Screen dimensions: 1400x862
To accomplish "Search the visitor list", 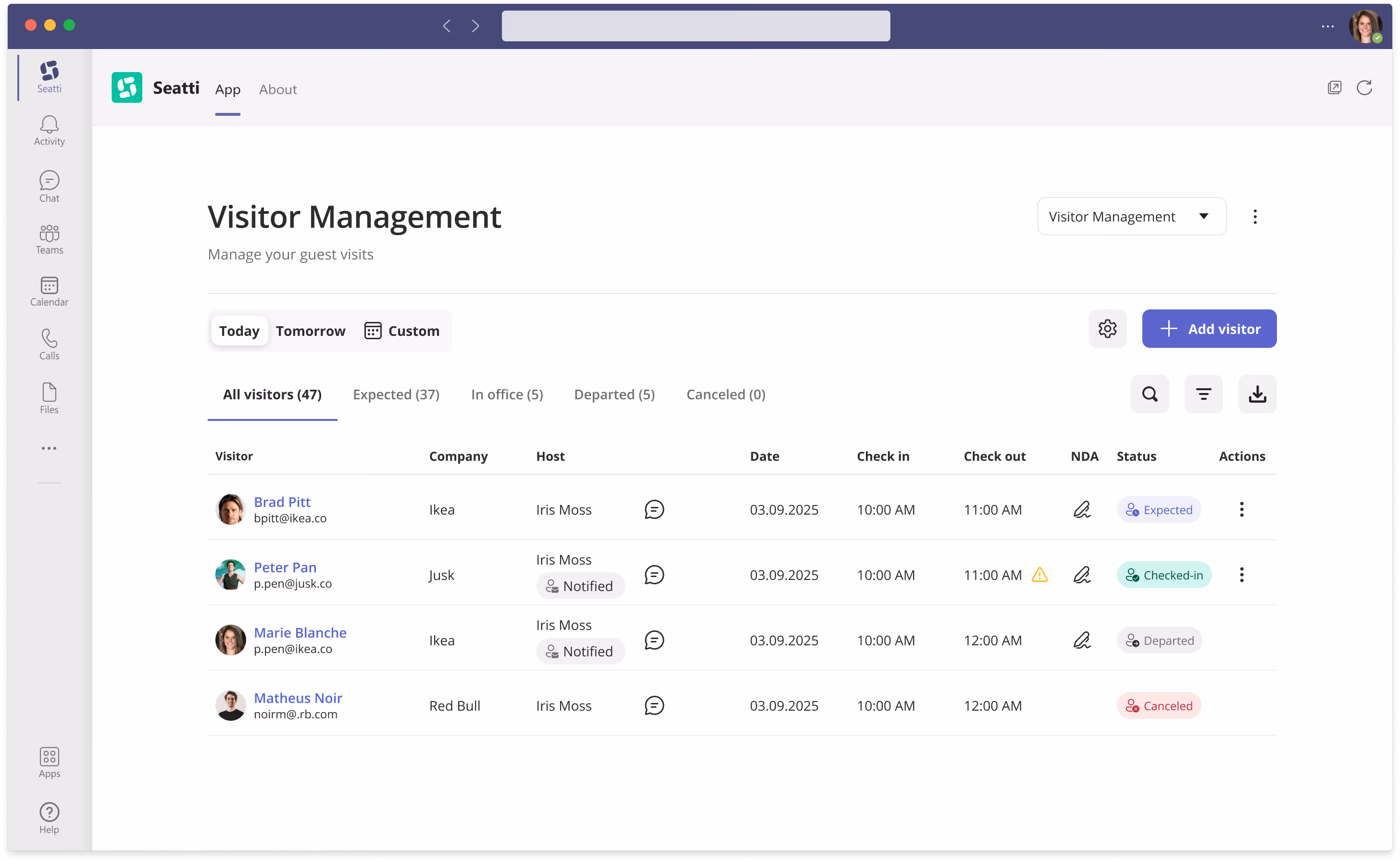I will pyautogui.click(x=1150, y=394).
